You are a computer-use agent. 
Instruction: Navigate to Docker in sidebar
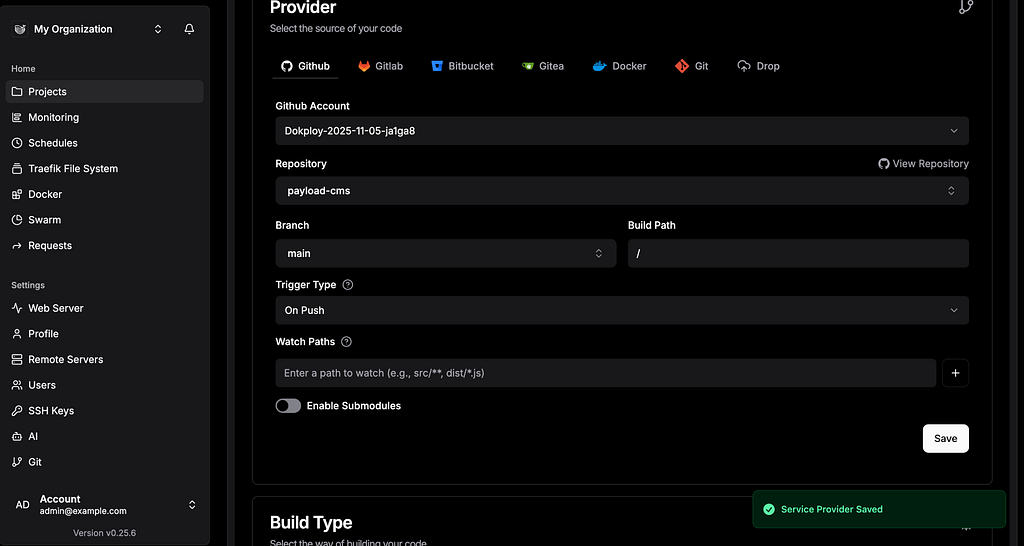(104, 194)
